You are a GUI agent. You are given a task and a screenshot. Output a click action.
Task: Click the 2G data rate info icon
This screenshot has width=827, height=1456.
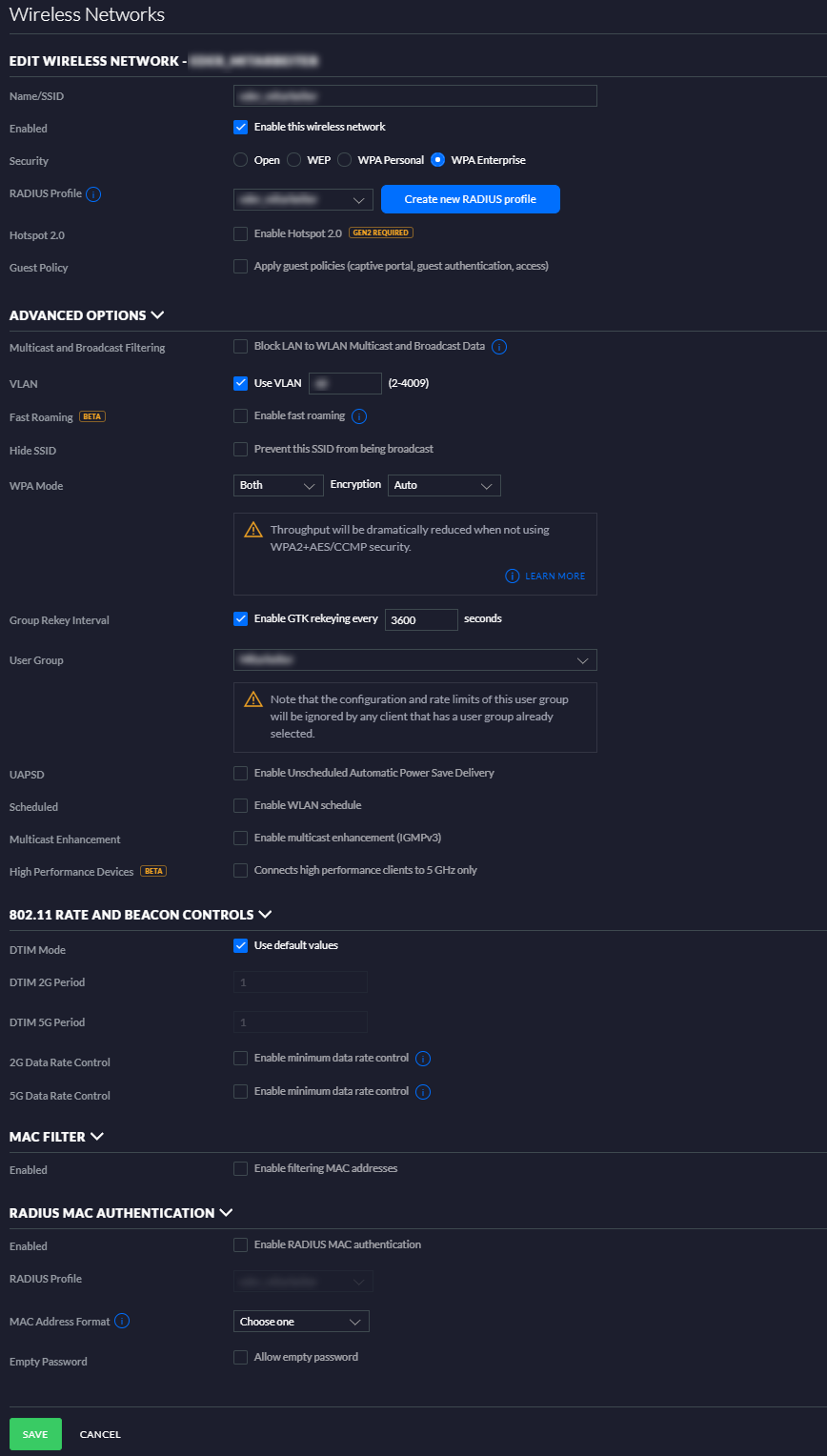[x=423, y=1059]
